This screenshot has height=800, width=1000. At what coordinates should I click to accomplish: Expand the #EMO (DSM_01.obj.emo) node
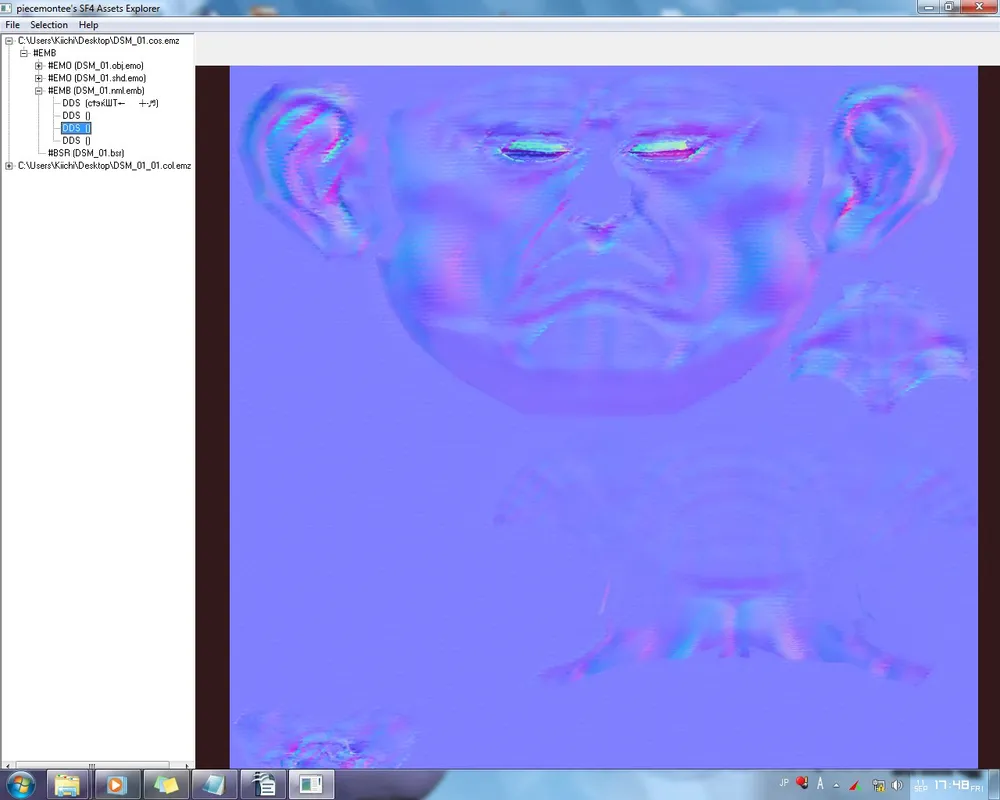[39, 66]
